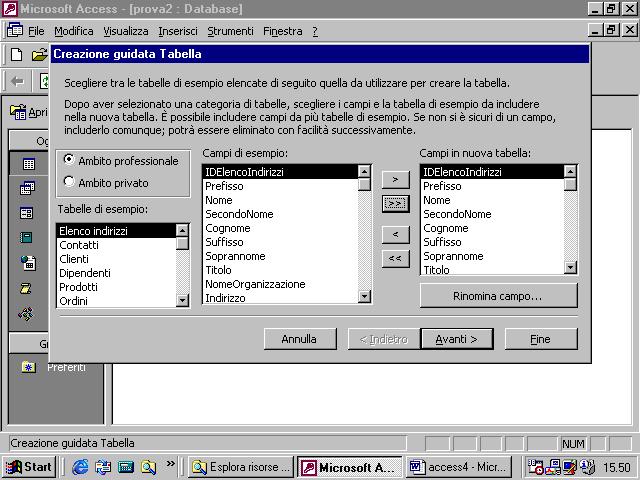Select the Macros object icon in sidebar
The width and height of the screenshot is (640, 480).
pos(25,288)
